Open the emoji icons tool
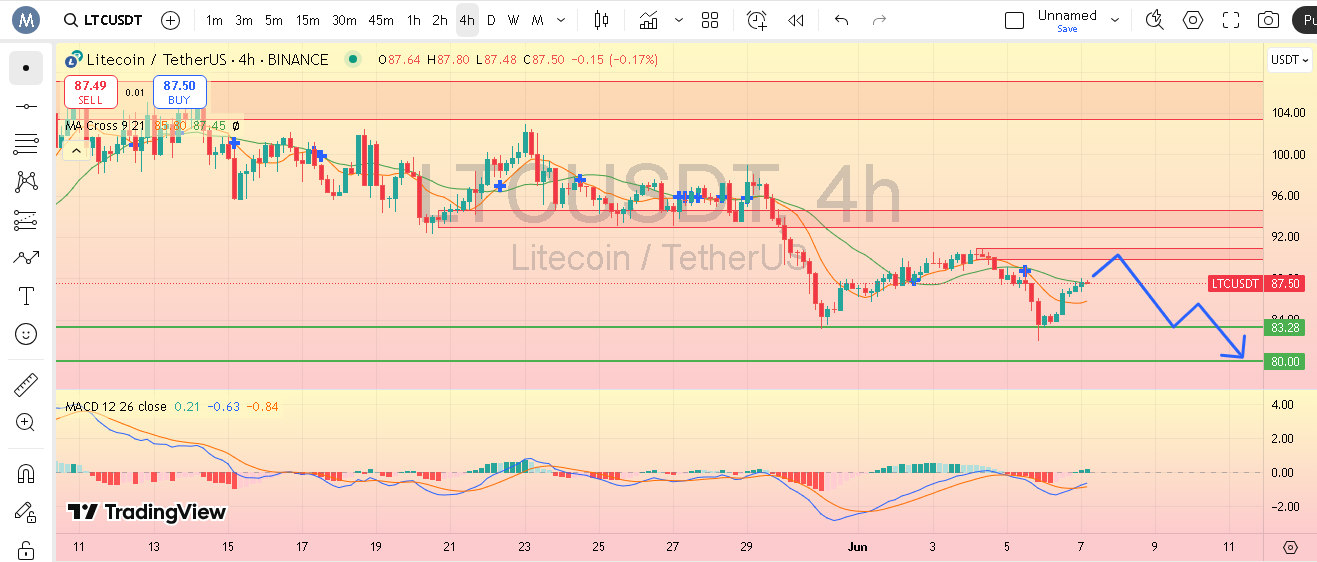This screenshot has width=1317, height=562. pyautogui.click(x=26, y=334)
